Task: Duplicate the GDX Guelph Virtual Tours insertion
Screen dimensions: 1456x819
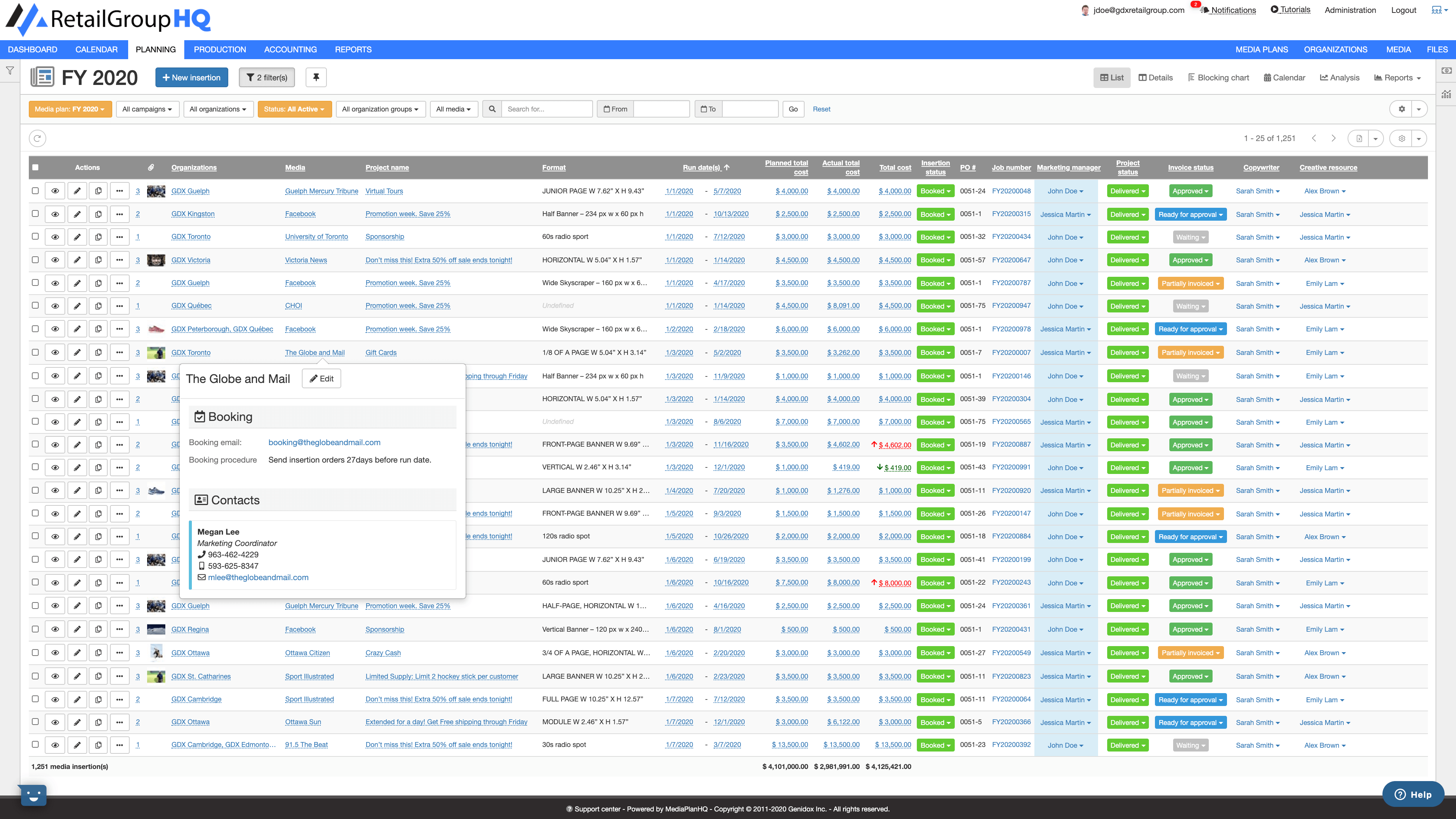Action: pyautogui.click(x=98, y=191)
